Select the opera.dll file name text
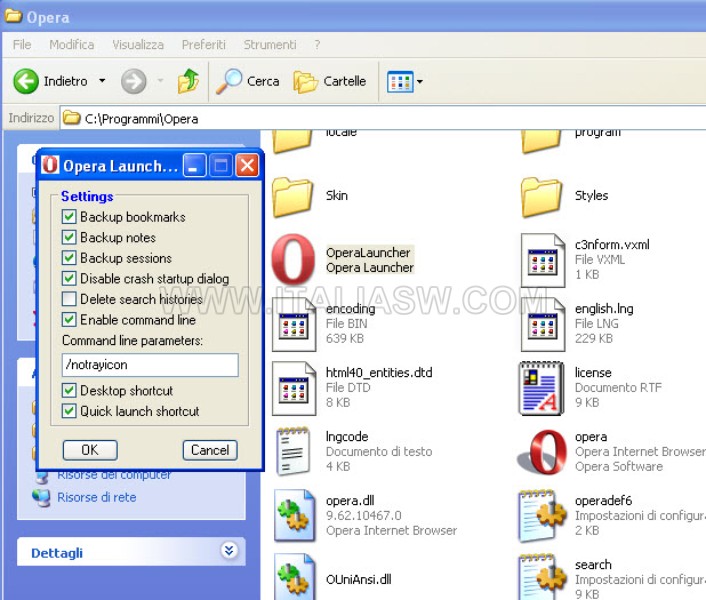The height and width of the screenshot is (600, 706). [x=350, y=501]
